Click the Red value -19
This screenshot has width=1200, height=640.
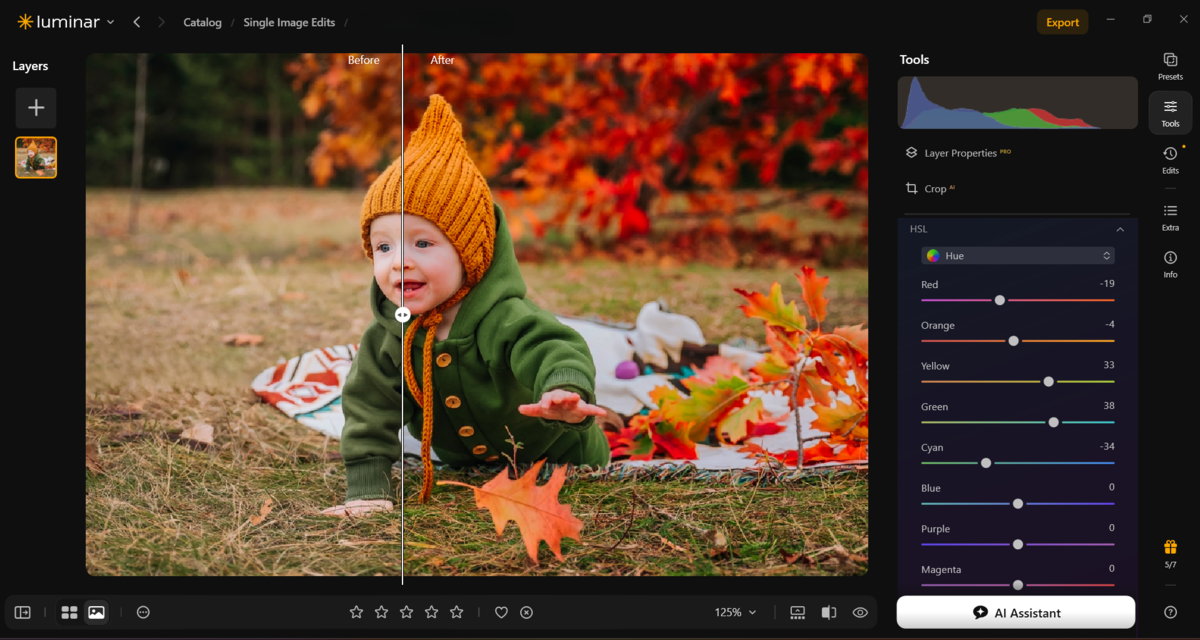pyautogui.click(x=1106, y=284)
